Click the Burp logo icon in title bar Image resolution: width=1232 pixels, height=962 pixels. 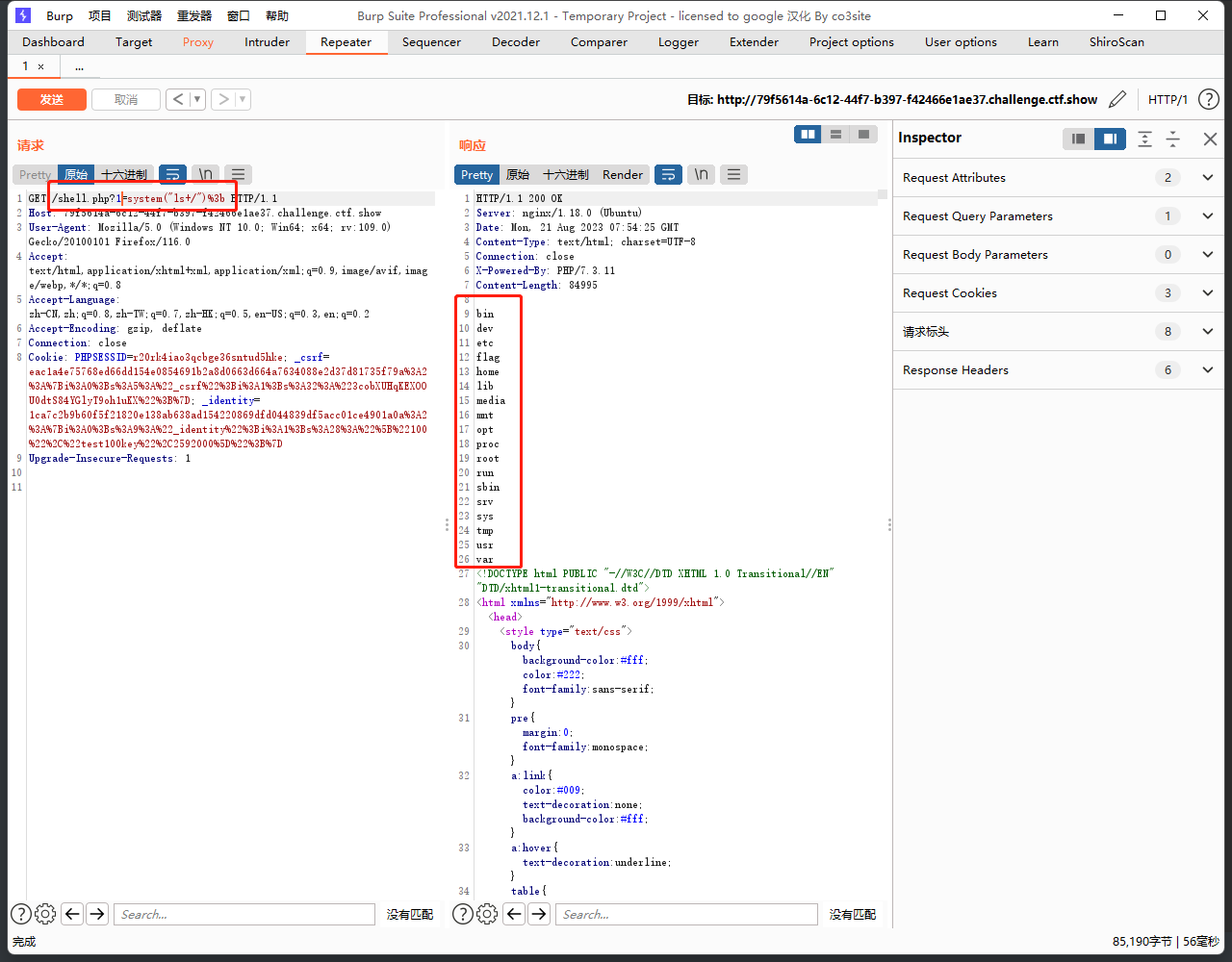pos(24,15)
